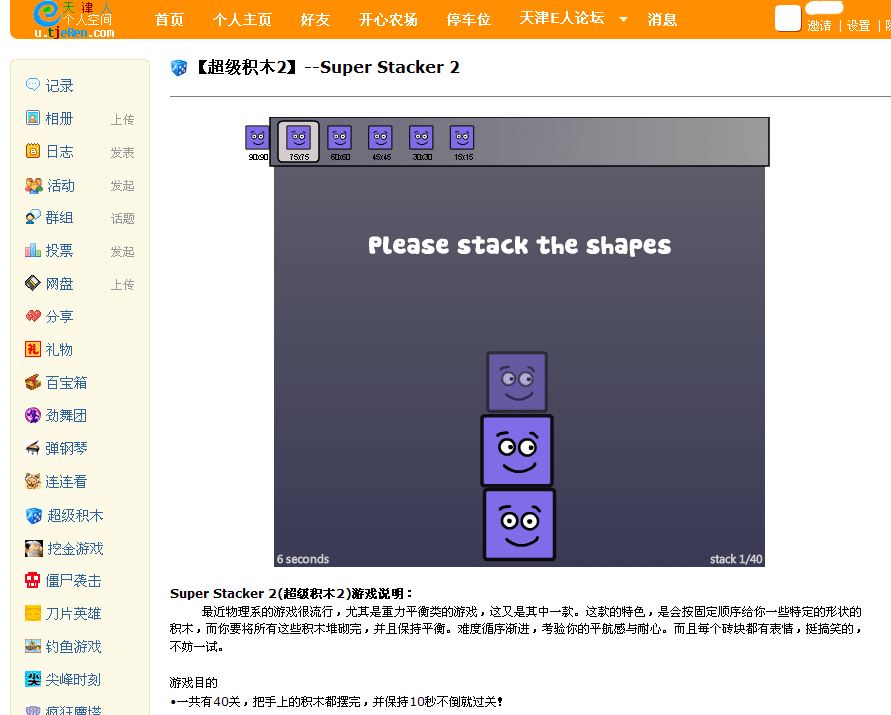Image resolution: width=891 pixels, height=715 pixels.
Task: Click the 分享 hearts icon
Action: coord(33,315)
